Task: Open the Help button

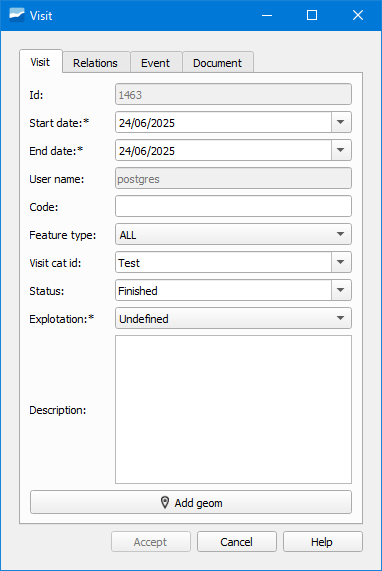Action: pos(323,542)
